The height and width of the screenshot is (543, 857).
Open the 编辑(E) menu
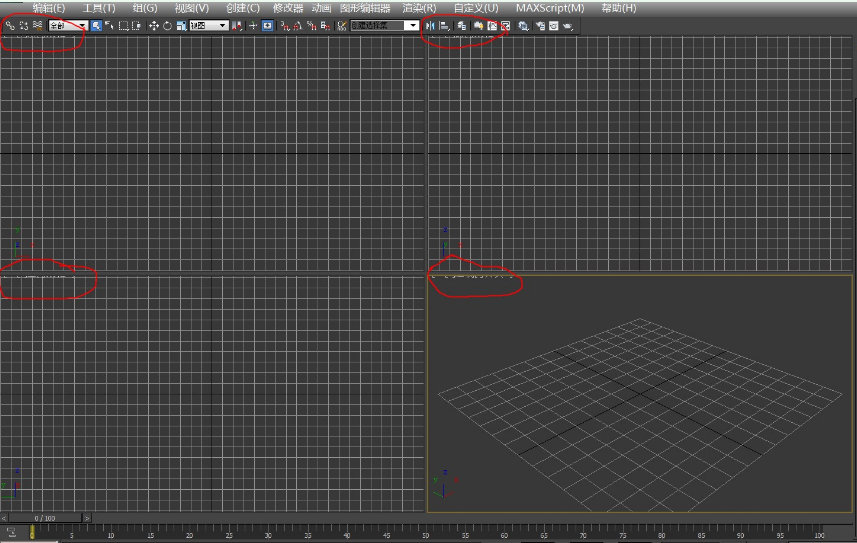coord(49,8)
